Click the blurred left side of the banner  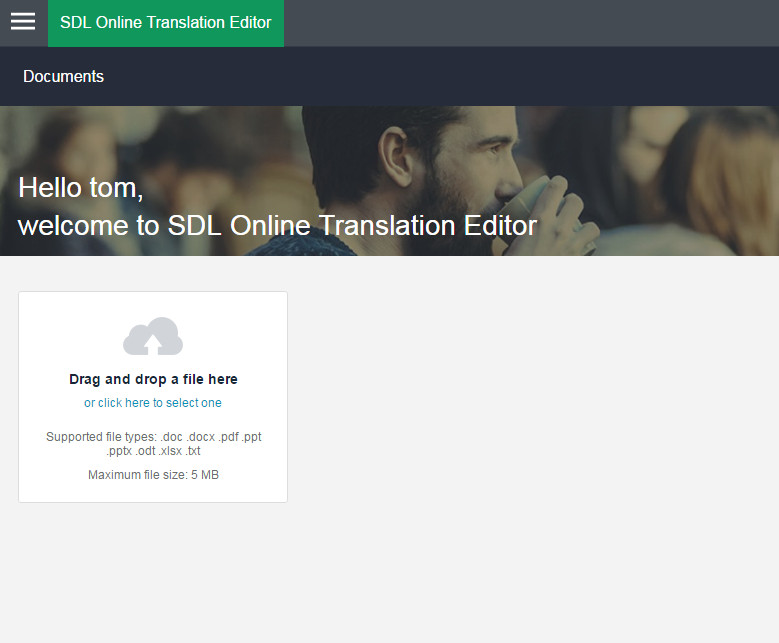120,140
